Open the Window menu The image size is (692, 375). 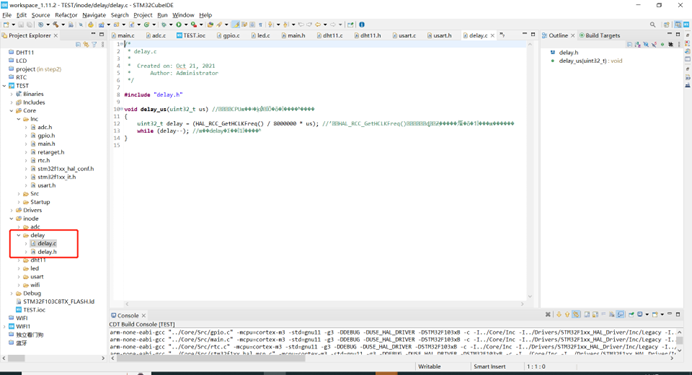(x=183, y=15)
